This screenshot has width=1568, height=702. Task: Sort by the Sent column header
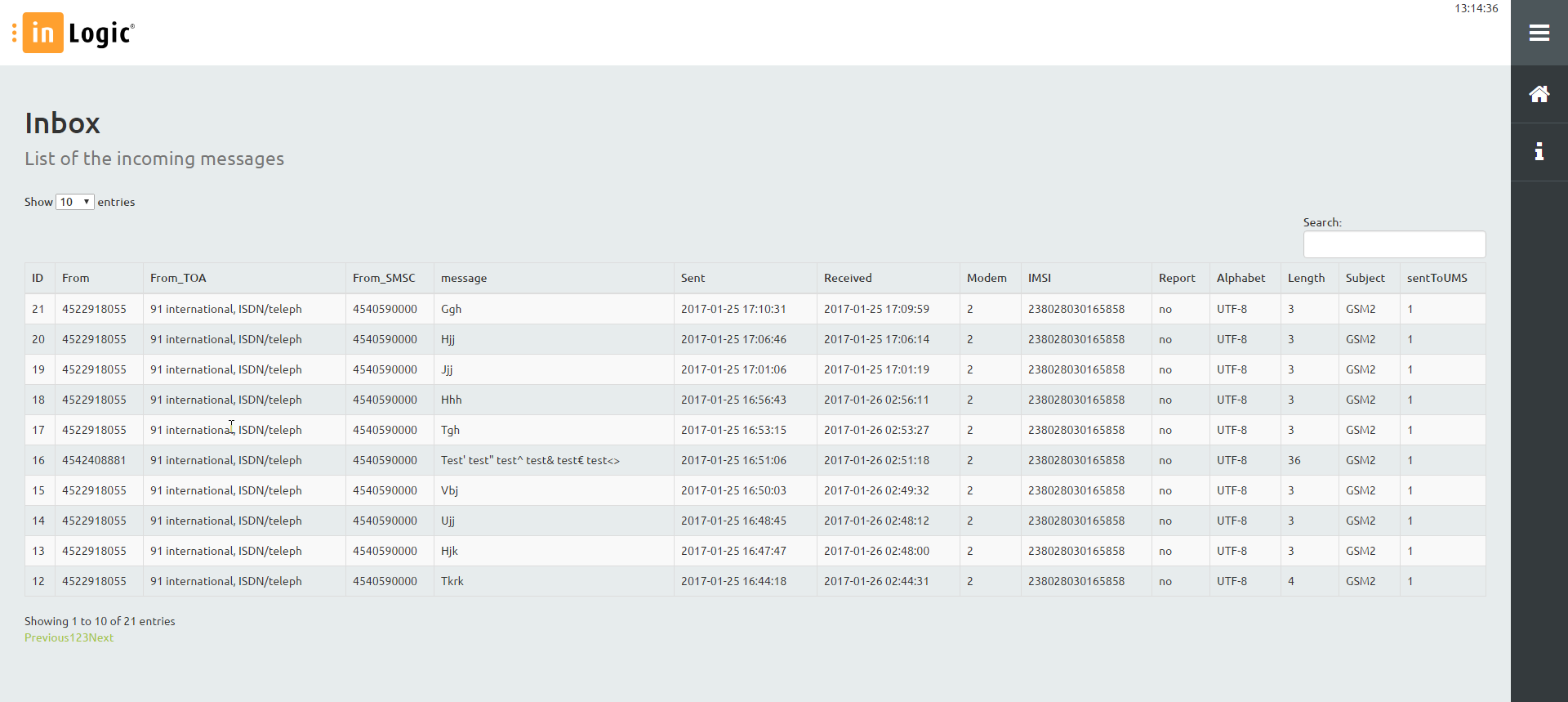[693, 279]
